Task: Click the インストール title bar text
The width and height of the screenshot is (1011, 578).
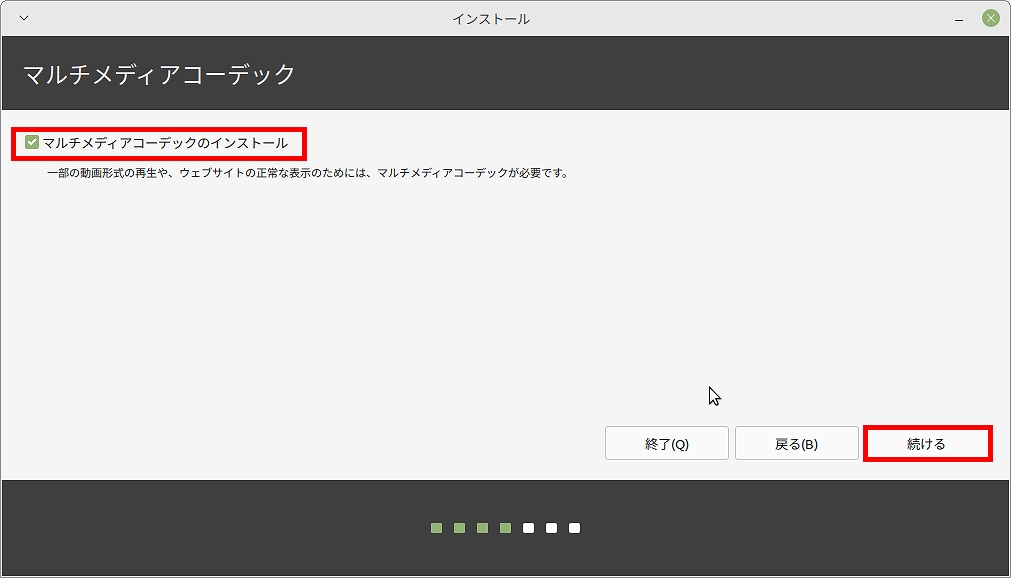Action: [x=491, y=19]
